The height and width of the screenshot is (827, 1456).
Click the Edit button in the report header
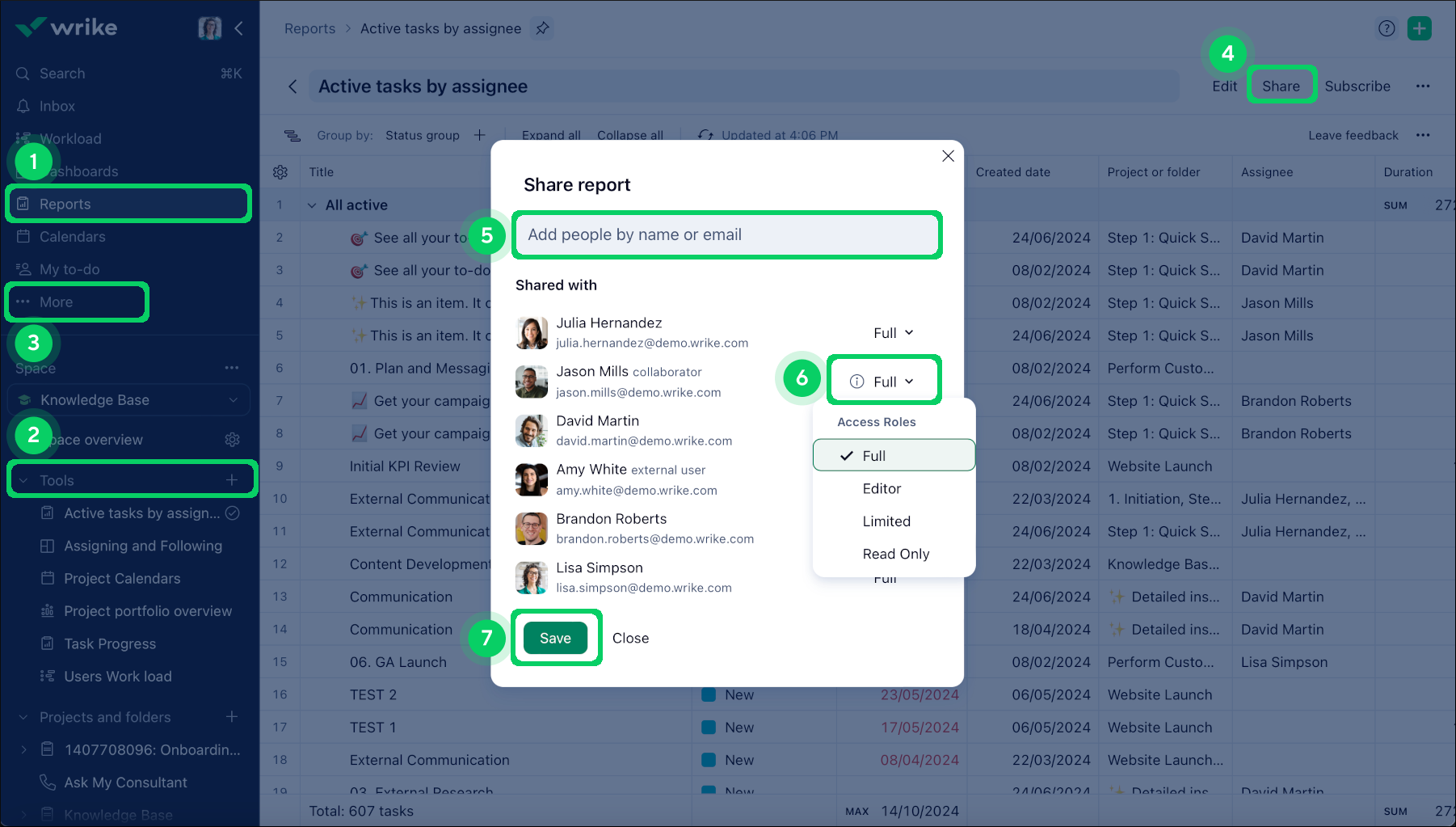click(1225, 86)
